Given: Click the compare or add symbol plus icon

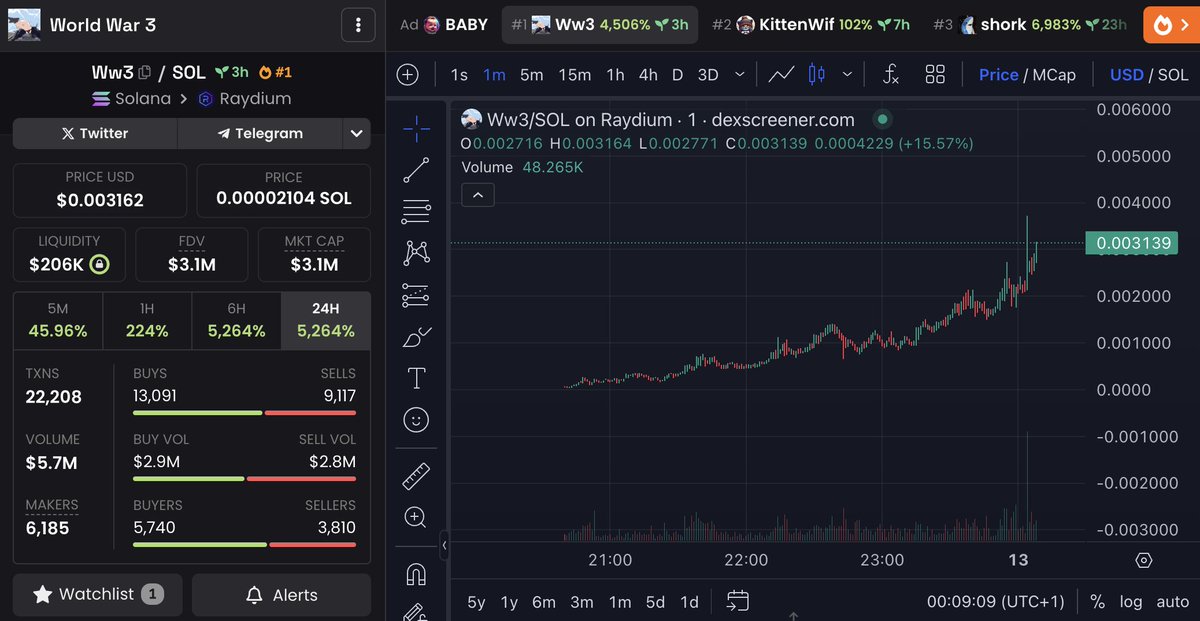Looking at the screenshot, I should (x=408, y=75).
